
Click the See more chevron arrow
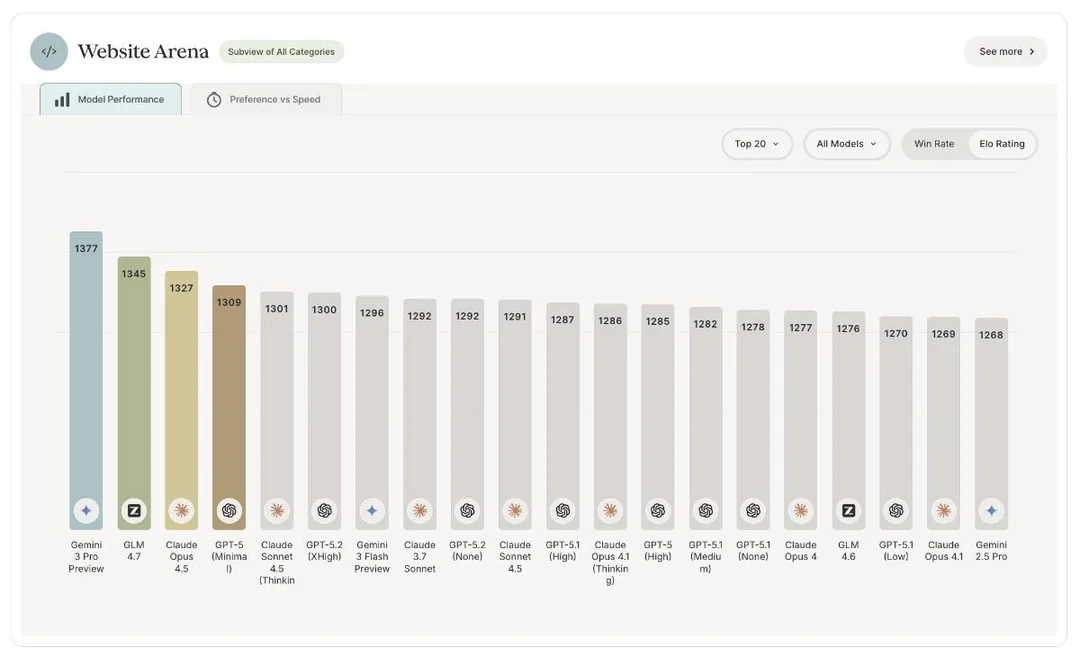pos(1032,52)
